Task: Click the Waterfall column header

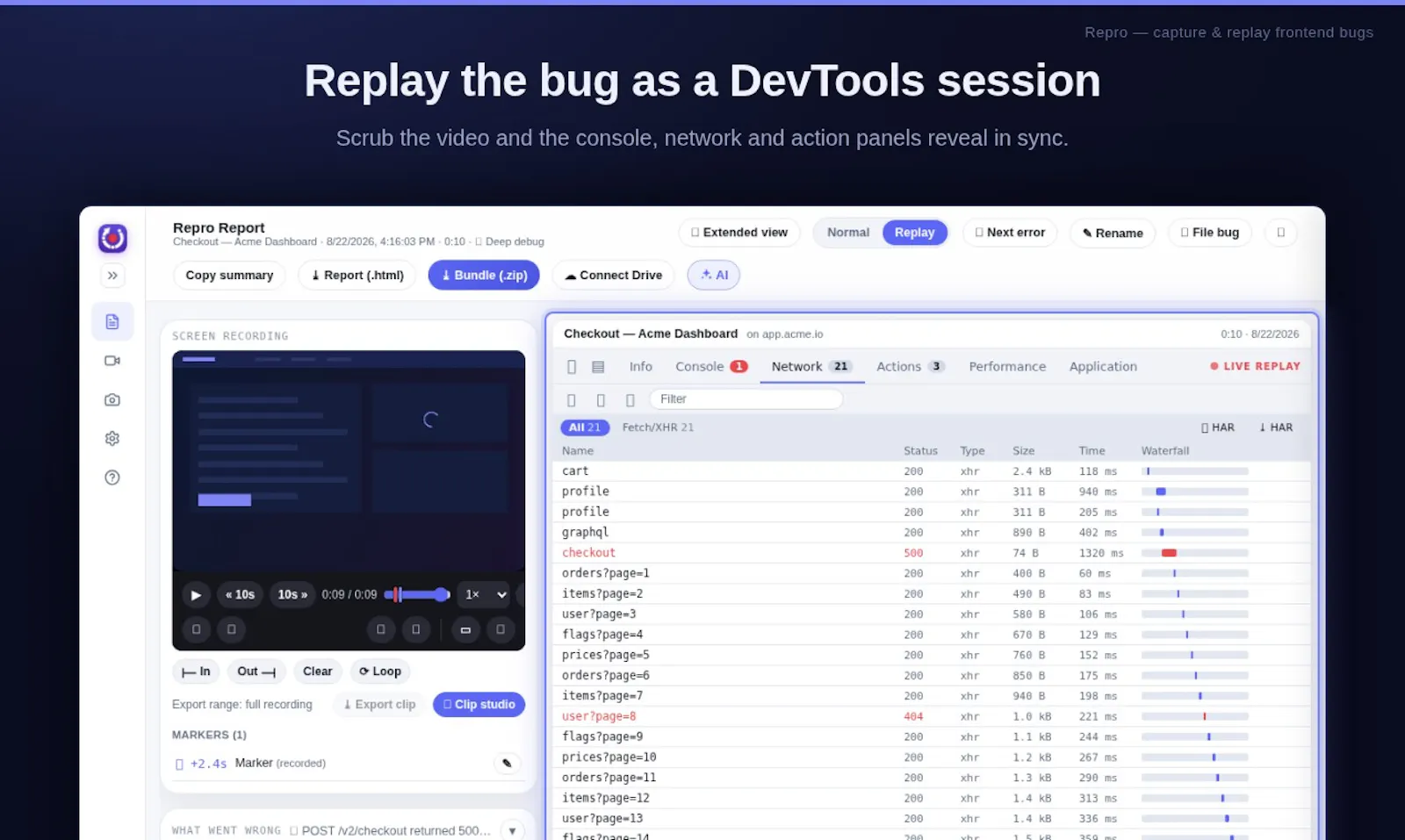Action: point(1164,451)
